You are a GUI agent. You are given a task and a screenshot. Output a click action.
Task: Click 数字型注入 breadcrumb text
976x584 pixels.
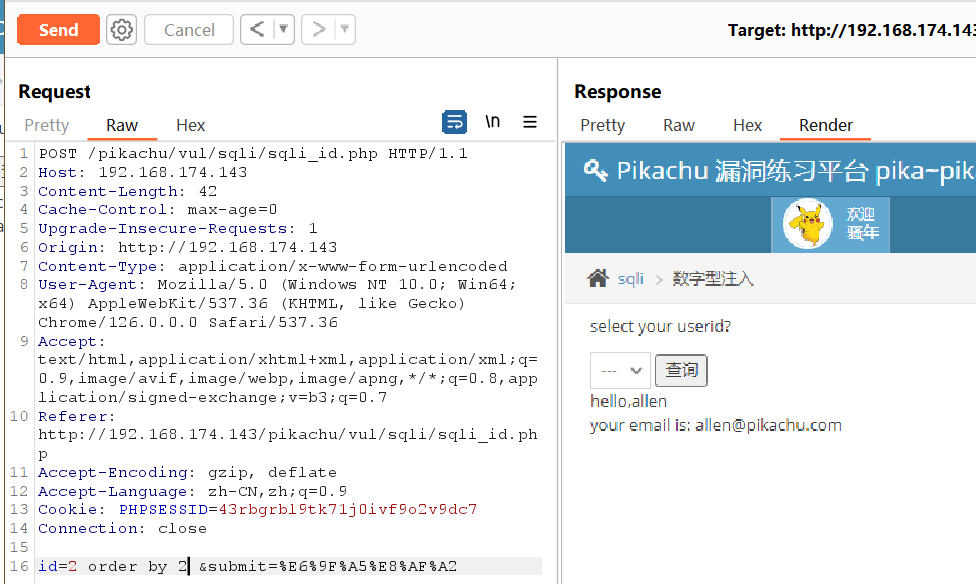713,279
